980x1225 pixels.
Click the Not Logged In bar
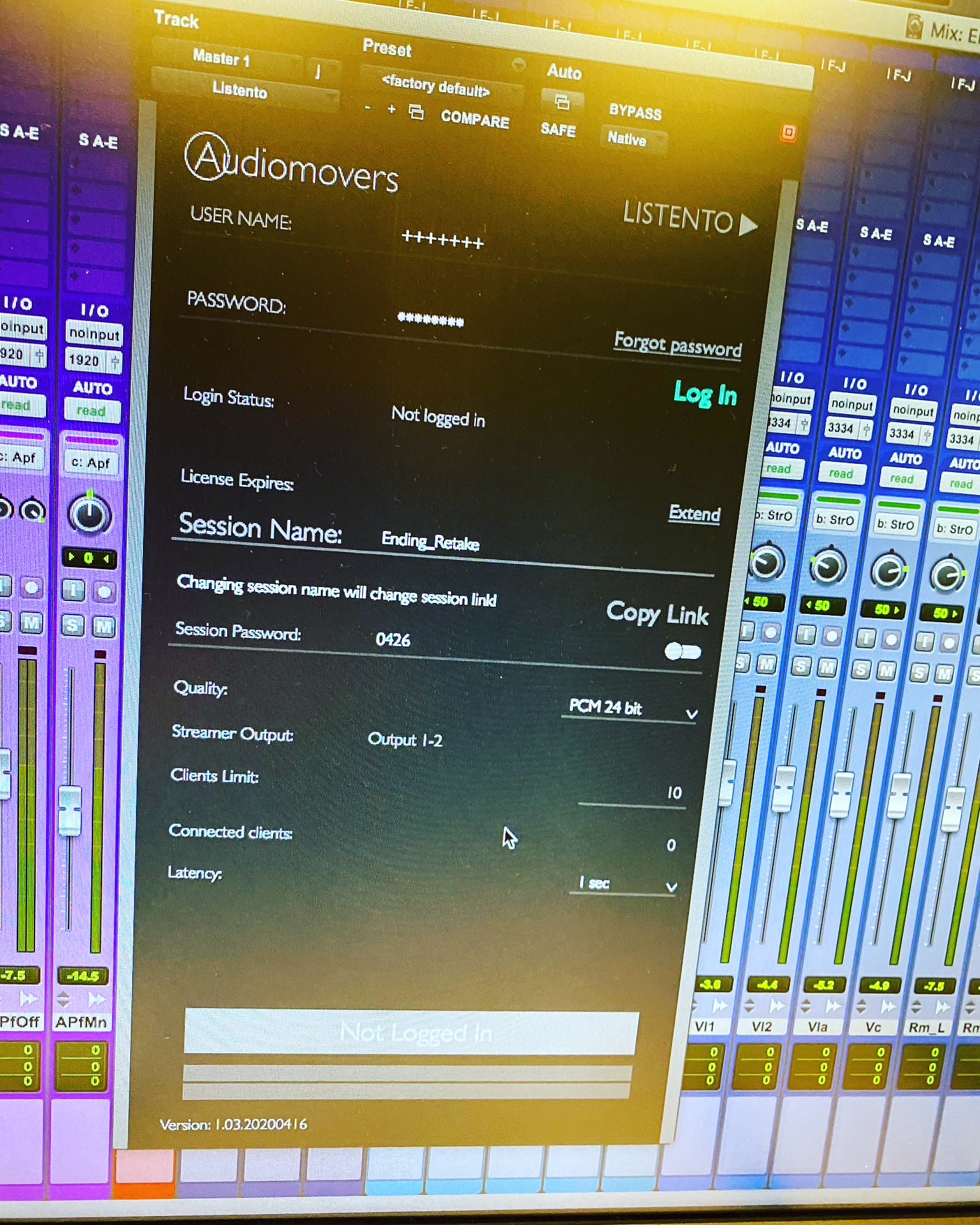pos(411,1032)
